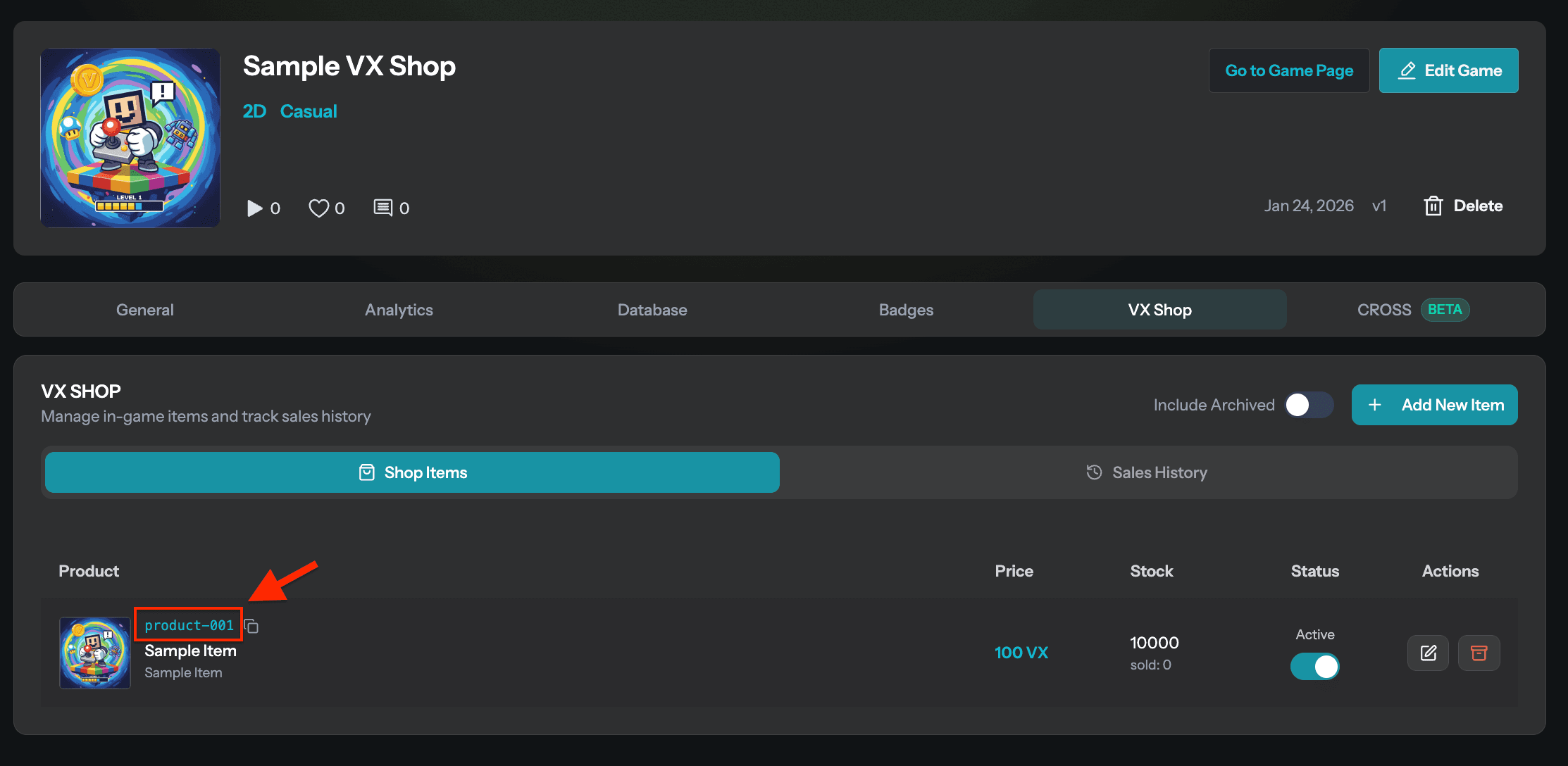Click the play count icon
Screen dimensions: 1568x766
coord(254,208)
